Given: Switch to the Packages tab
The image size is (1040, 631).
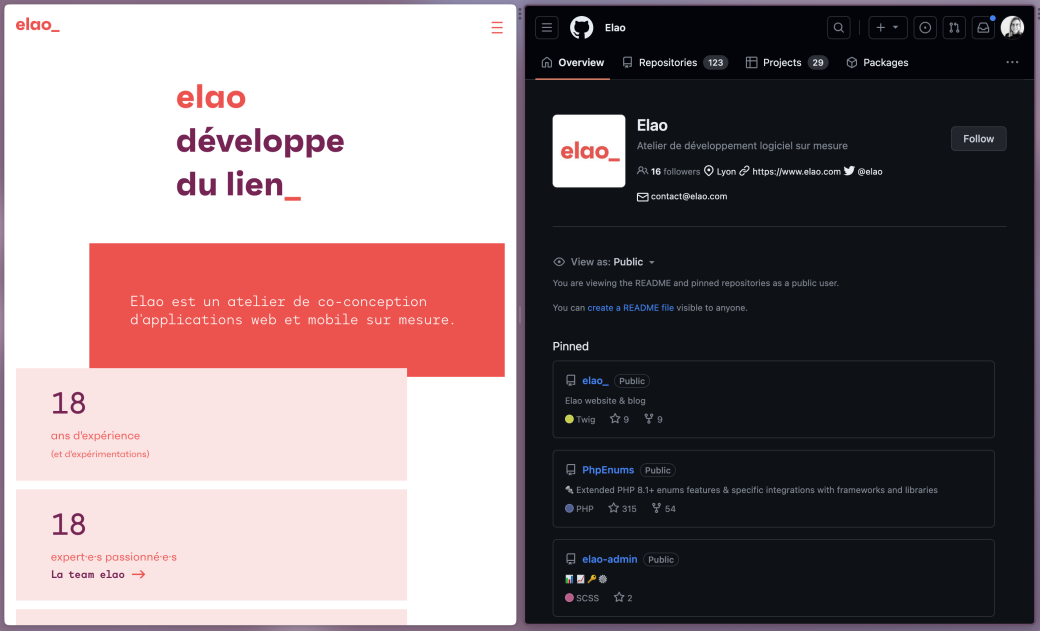Looking at the screenshot, I should [x=878, y=62].
